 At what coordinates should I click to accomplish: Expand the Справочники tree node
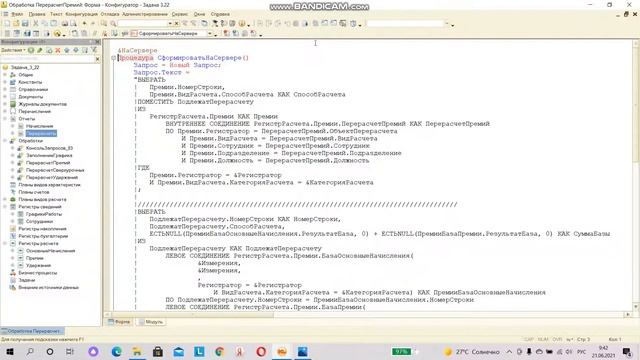tap(5, 90)
